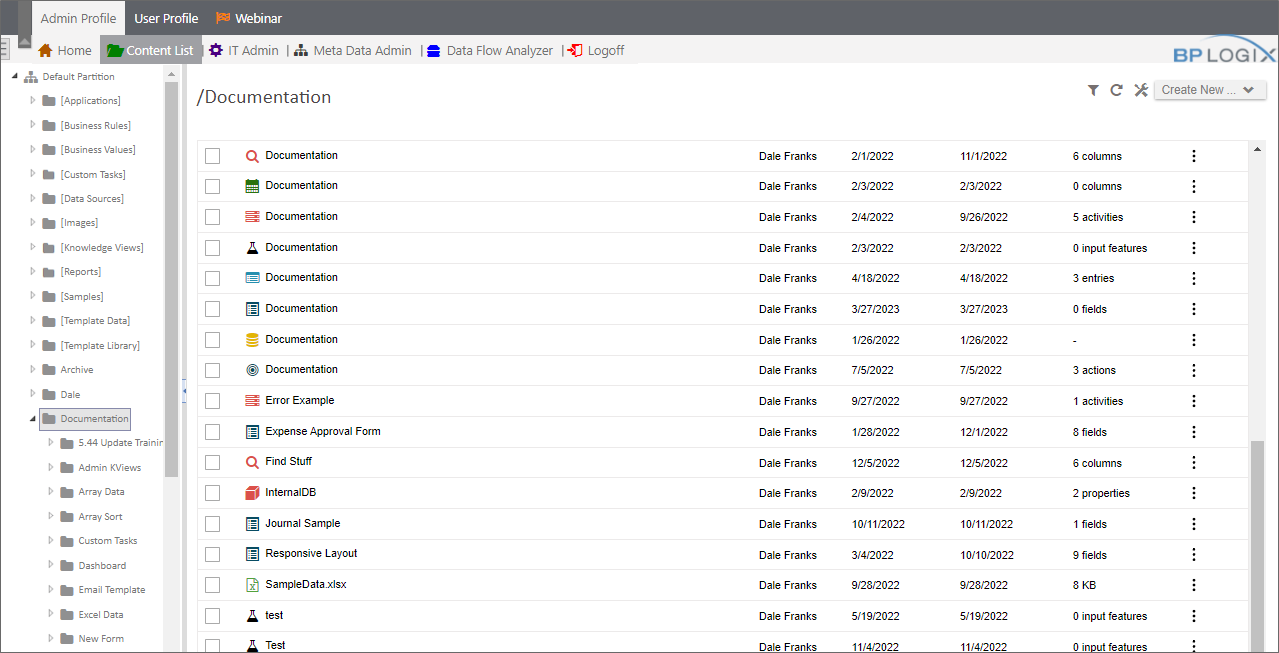This screenshot has height=653, width=1279.
Task: Click the SampleData.xlsx file icon
Action: tap(252, 585)
